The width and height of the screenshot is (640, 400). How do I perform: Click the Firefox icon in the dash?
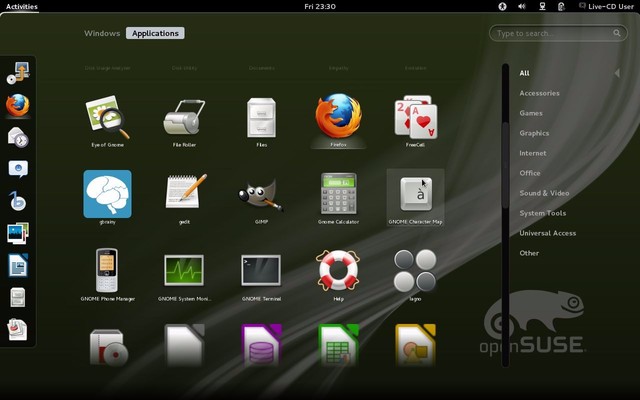(18, 105)
